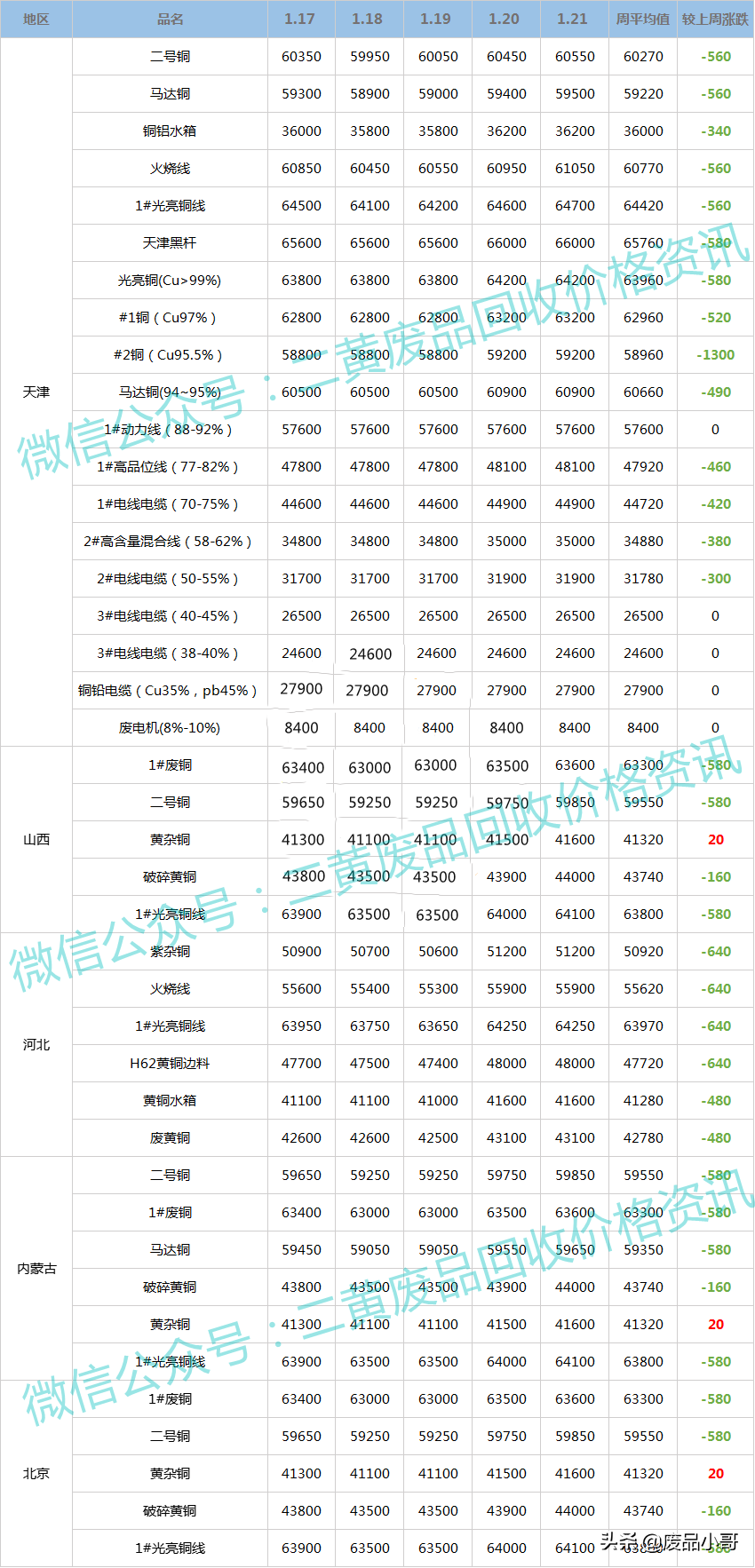Select the -420 change value
This screenshot has height=1568, width=755.
pos(716,503)
